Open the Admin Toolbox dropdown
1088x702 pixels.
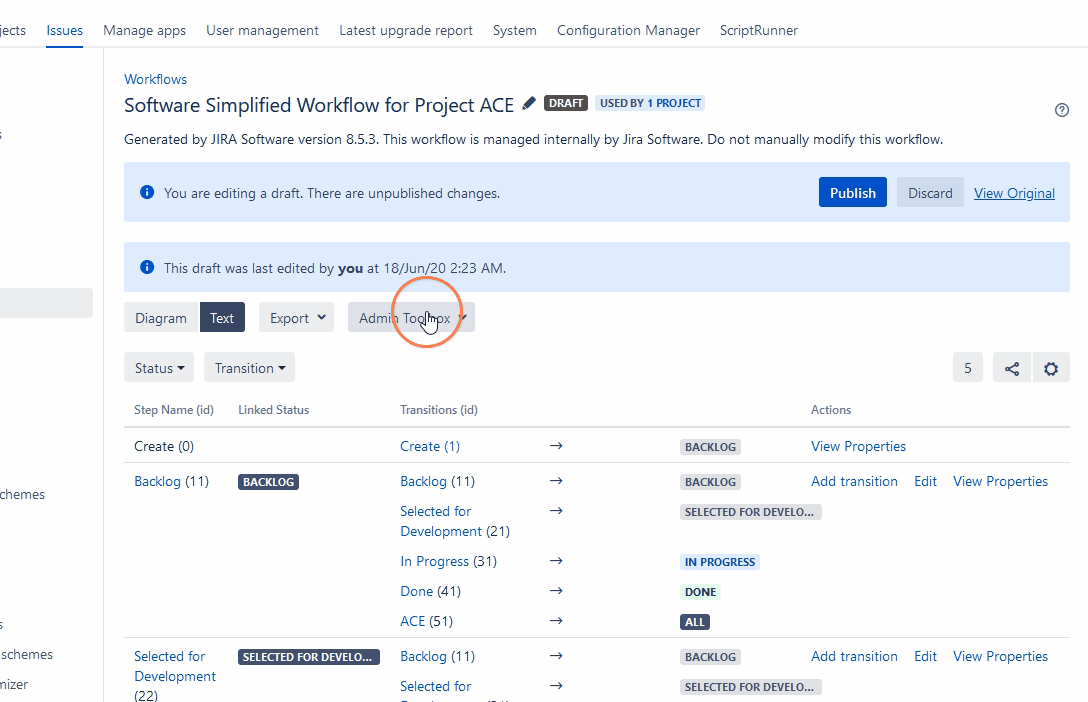tap(411, 318)
